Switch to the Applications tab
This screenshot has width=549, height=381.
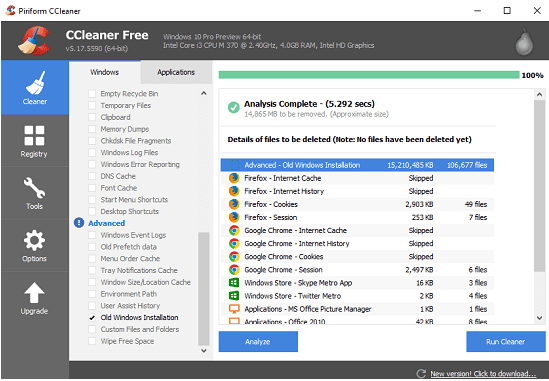[176, 72]
